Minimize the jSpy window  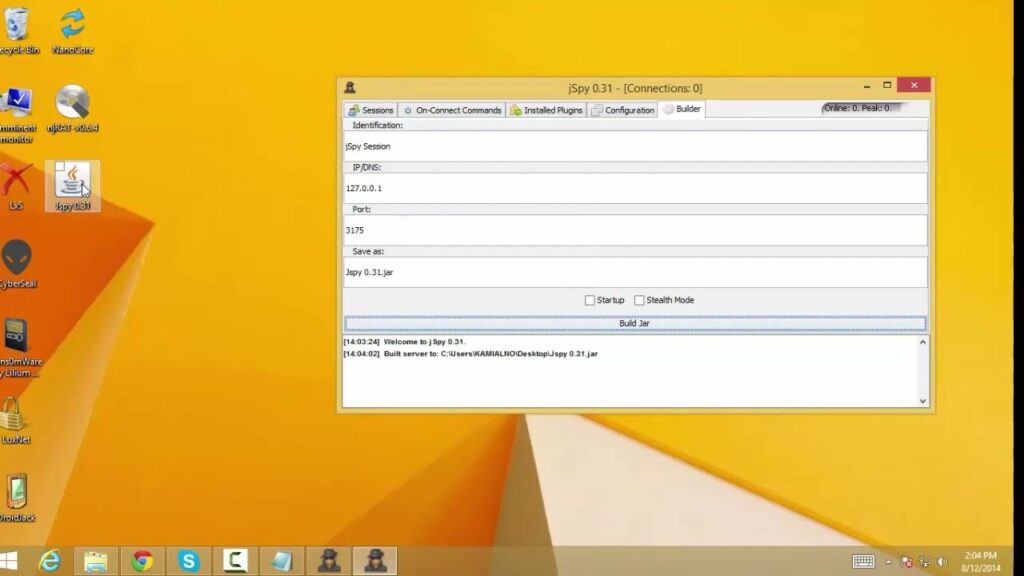click(x=867, y=86)
